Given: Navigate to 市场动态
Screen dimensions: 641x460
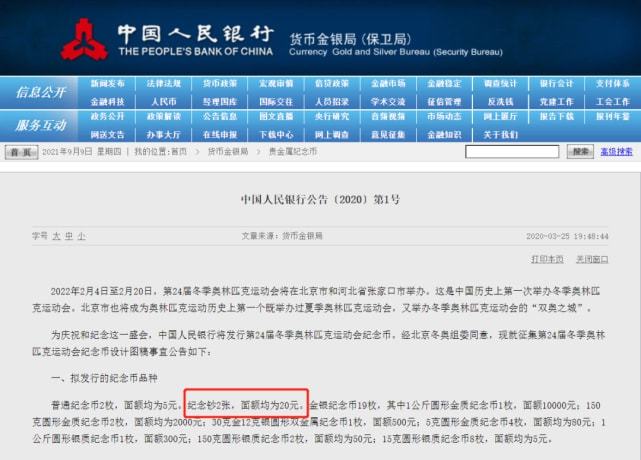Looking at the screenshot, I should point(444,117).
